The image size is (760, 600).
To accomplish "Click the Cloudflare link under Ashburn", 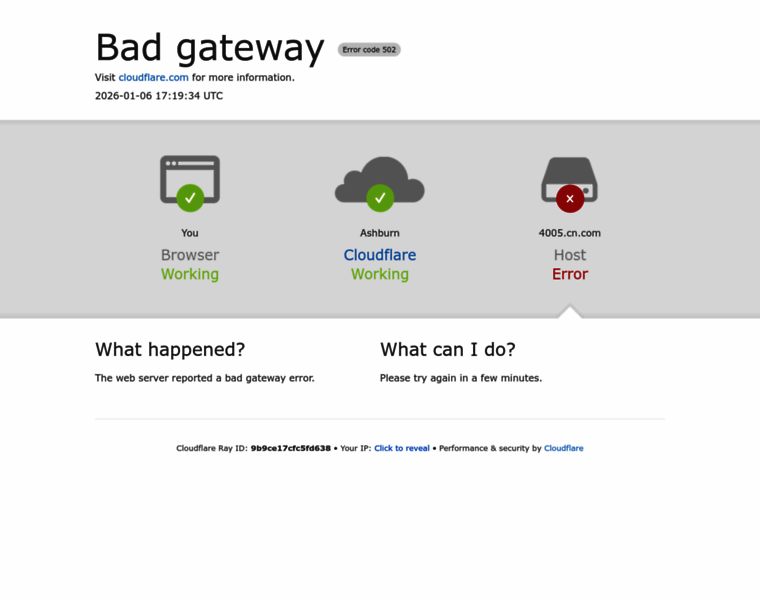I will coord(380,255).
